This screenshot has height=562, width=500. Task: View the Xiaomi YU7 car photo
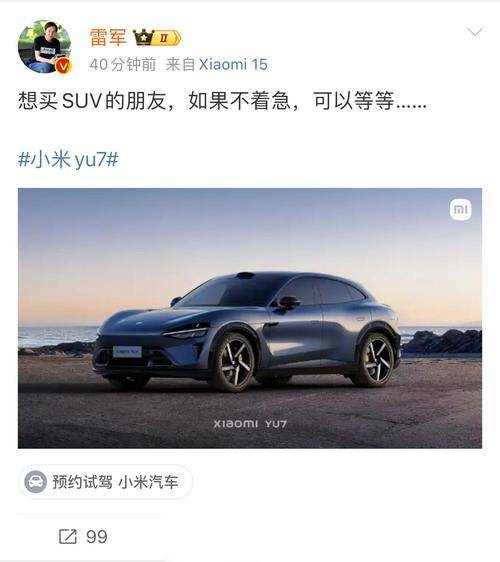click(250, 318)
